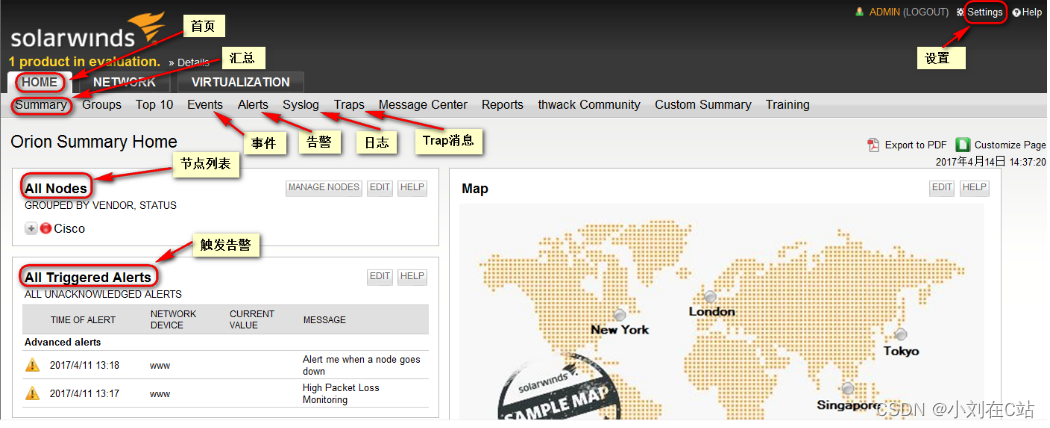Click the CURRENT VALUE column header
This screenshot has height=428, width=1050.
252,319
